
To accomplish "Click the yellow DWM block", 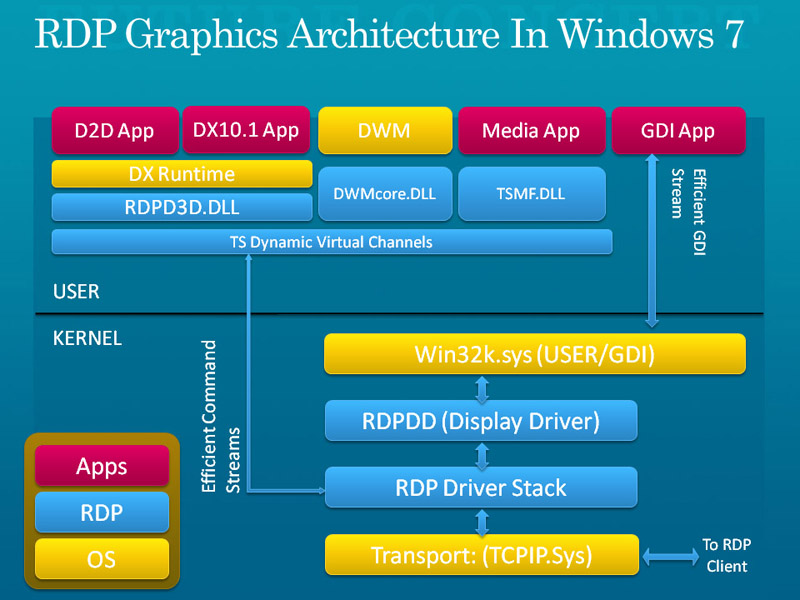I will pyautogui.click(x=385, y=131).
